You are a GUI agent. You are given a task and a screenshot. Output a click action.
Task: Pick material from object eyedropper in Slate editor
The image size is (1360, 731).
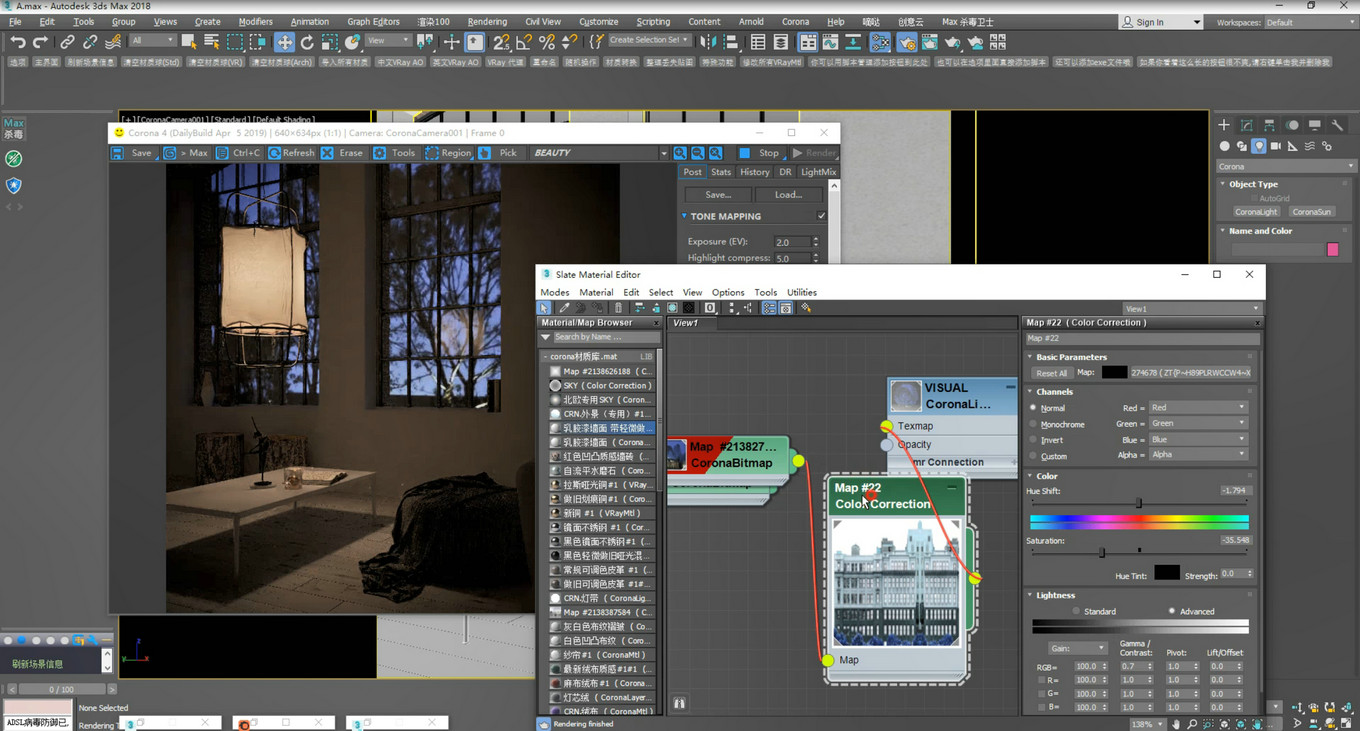click(x=564, y=308)
